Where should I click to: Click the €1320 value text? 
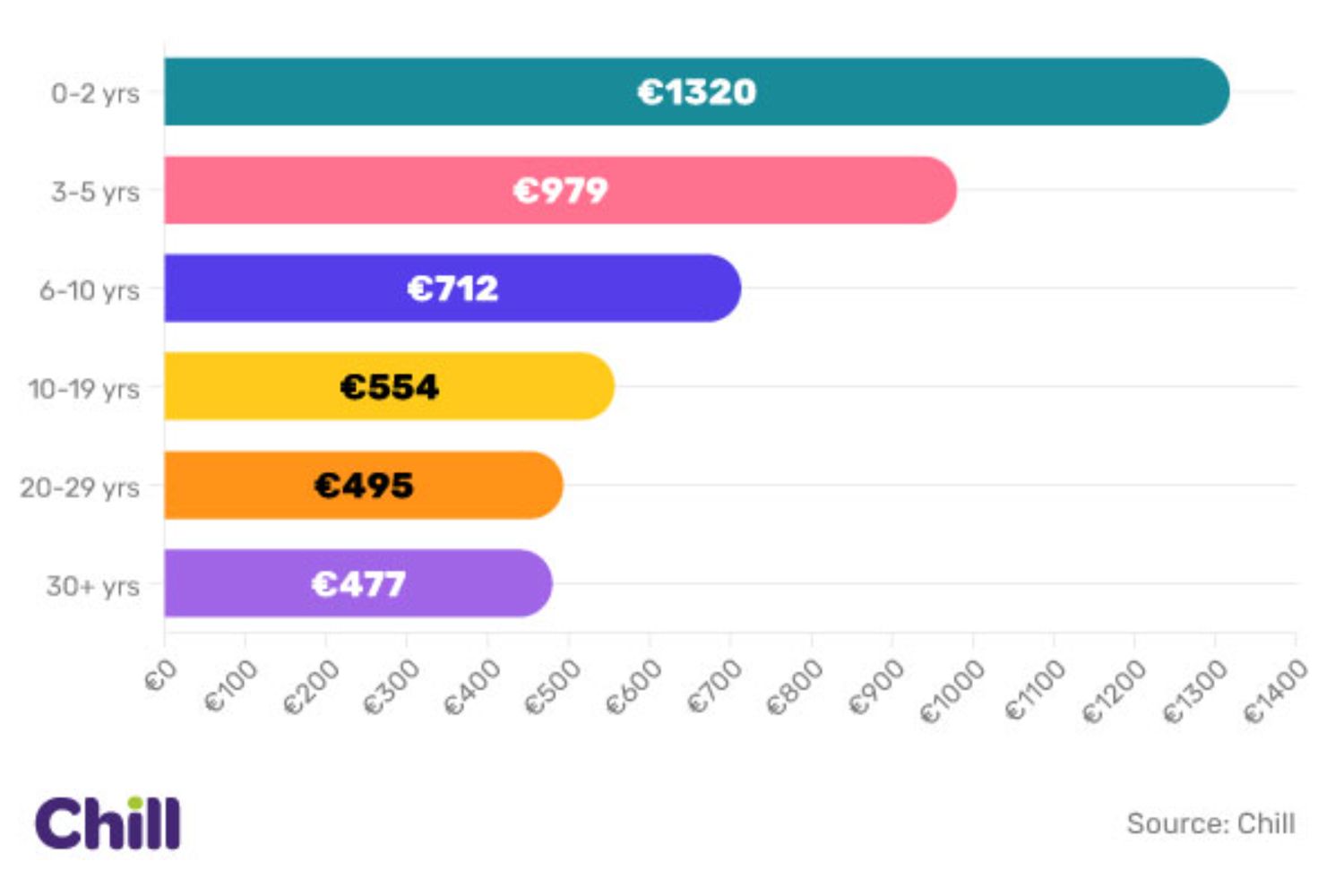[x=696, y=92]
